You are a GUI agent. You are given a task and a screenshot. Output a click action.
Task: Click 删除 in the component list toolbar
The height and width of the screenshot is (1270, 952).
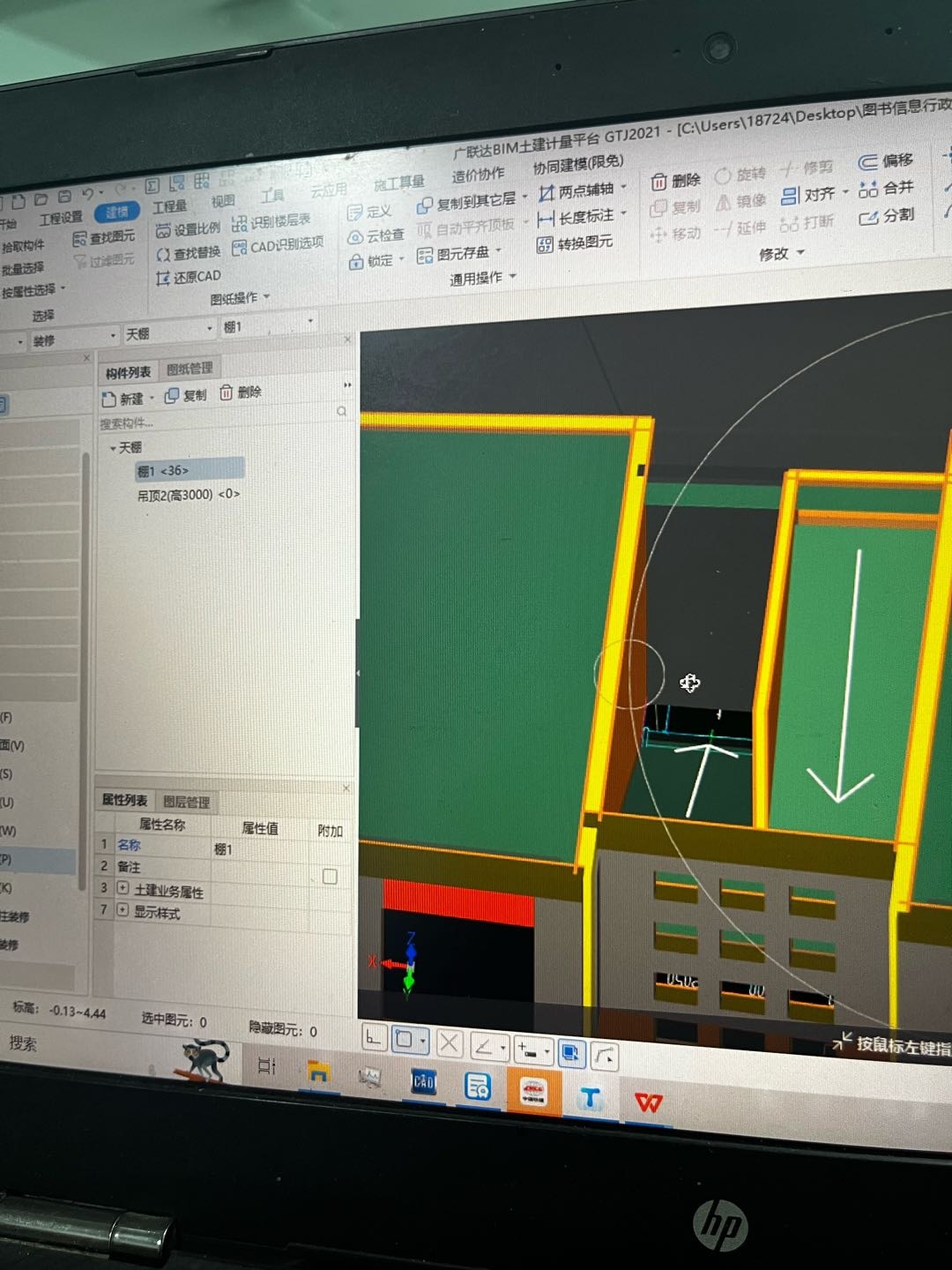pos(240,392)
